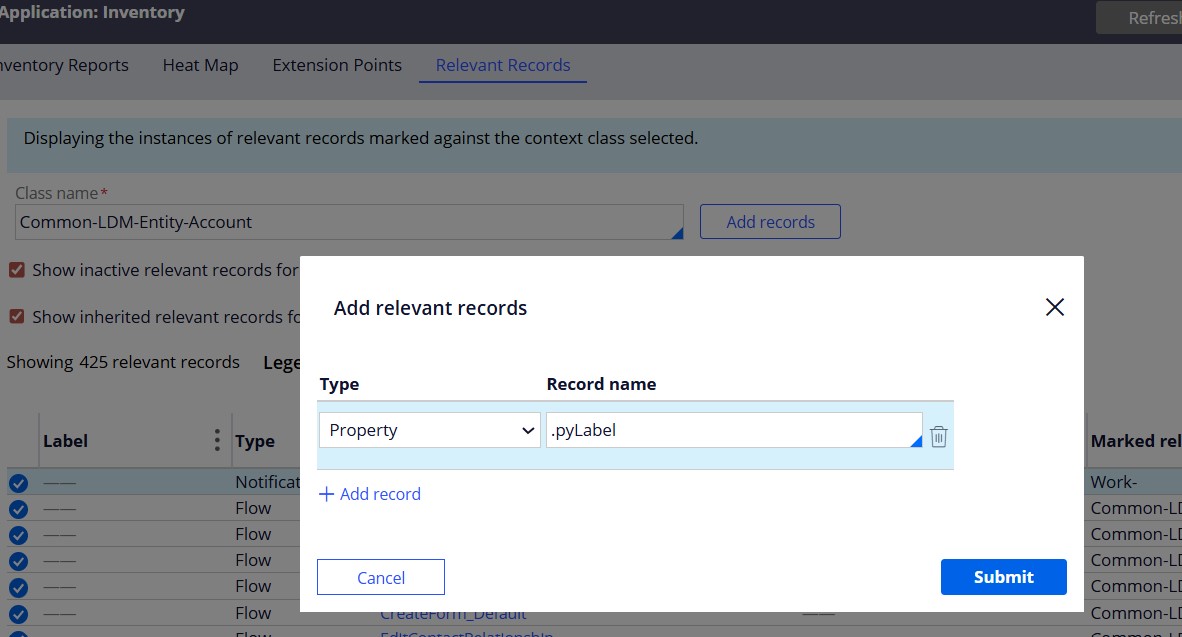
Task: Delete the .pyLabel row using the trash icon
Action: pos(938,436)
